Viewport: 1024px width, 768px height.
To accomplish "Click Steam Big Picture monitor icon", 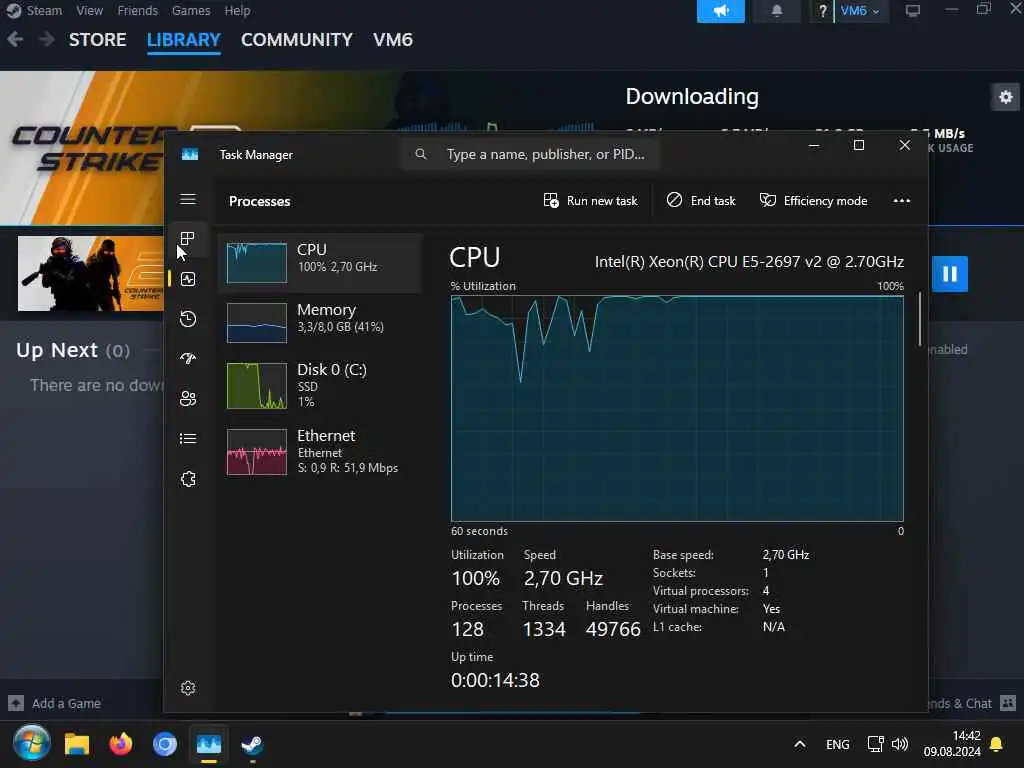I will point(912,11).
